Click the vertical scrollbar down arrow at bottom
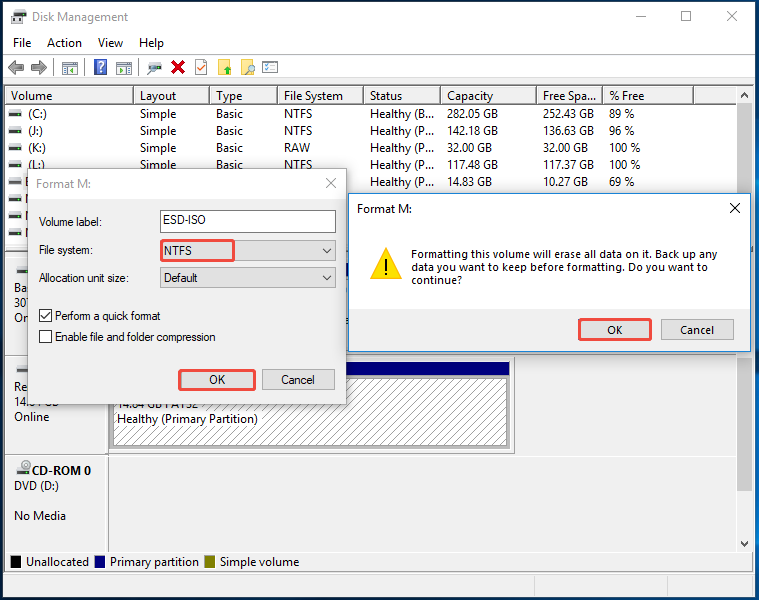This screenshot has width=759, height=600. [x=744, y=544]
